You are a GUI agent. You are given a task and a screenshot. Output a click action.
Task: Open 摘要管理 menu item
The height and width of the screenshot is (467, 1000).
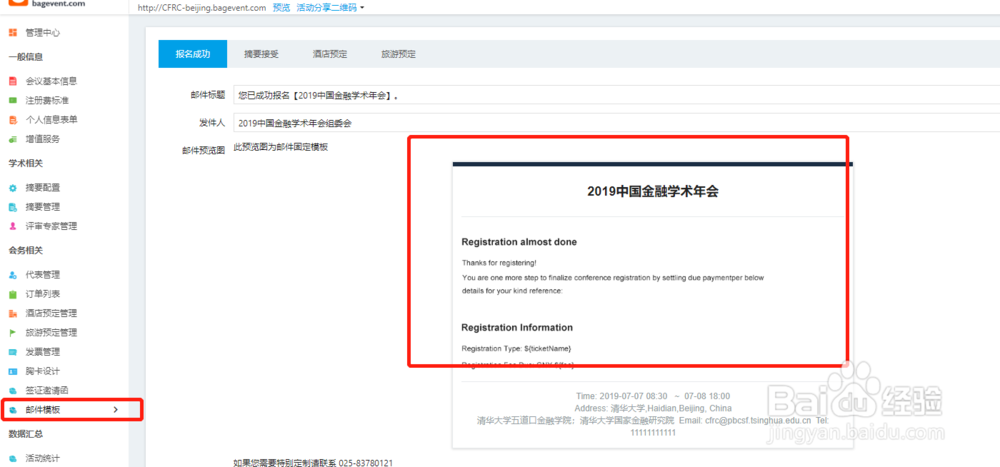(43, 207)
